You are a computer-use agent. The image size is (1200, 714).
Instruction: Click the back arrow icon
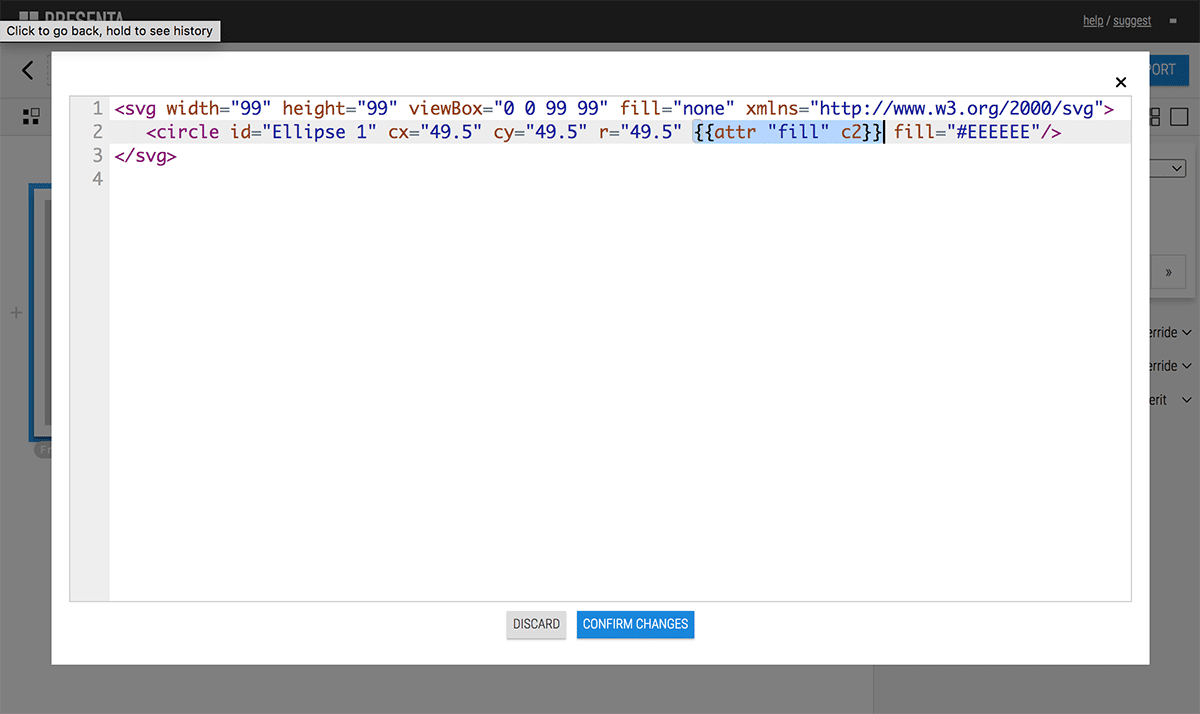click(x=27, y=70)
